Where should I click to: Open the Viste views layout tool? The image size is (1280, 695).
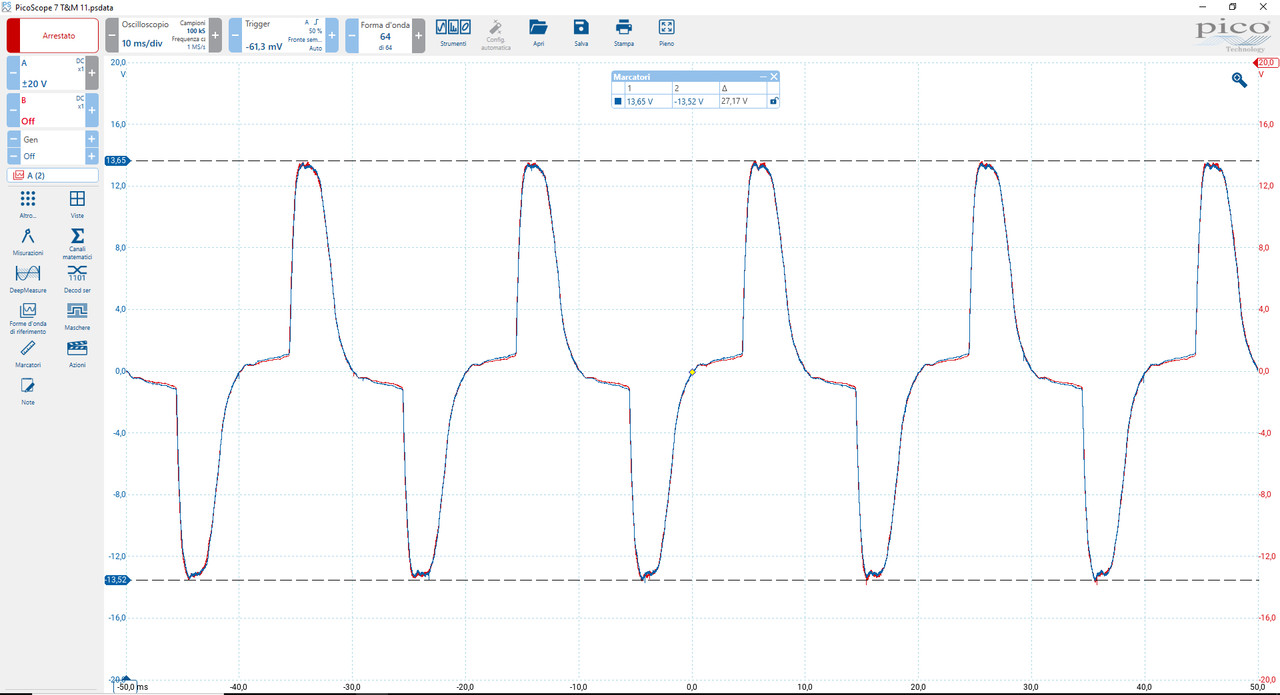coord(77,205)
